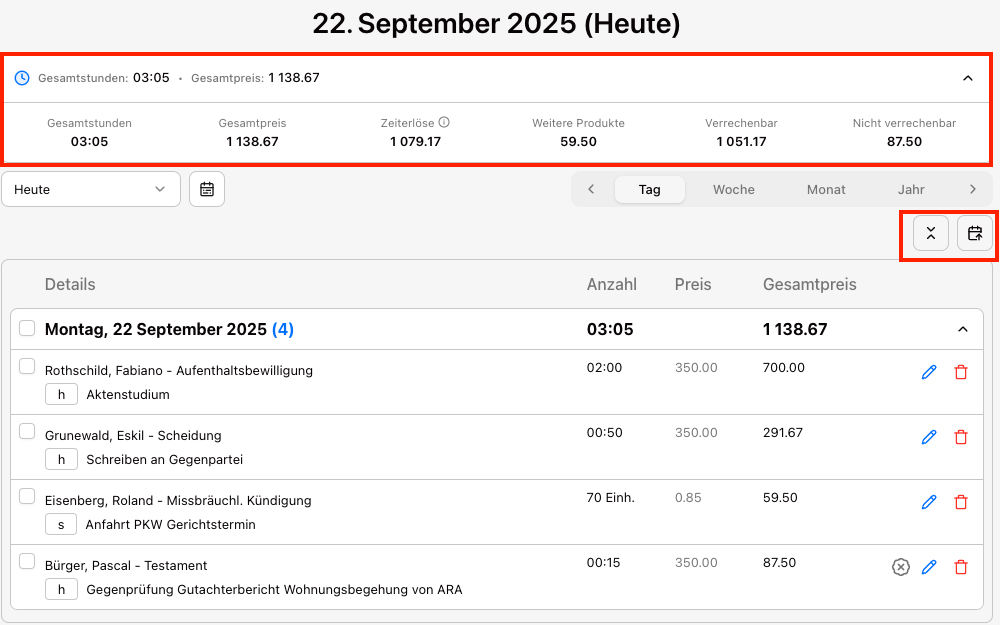Delete the Grunewald Scheidung entry

pos(961,437)
